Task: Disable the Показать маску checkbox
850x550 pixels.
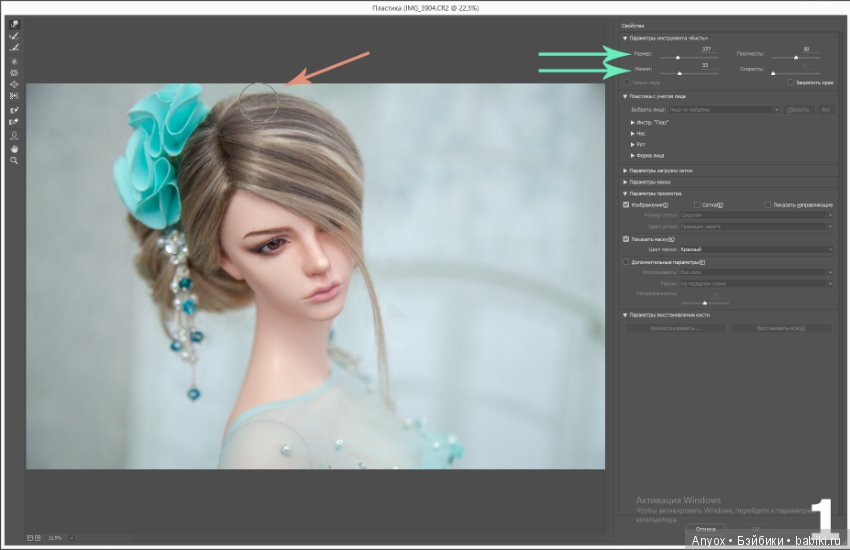Action: [626, 239]
